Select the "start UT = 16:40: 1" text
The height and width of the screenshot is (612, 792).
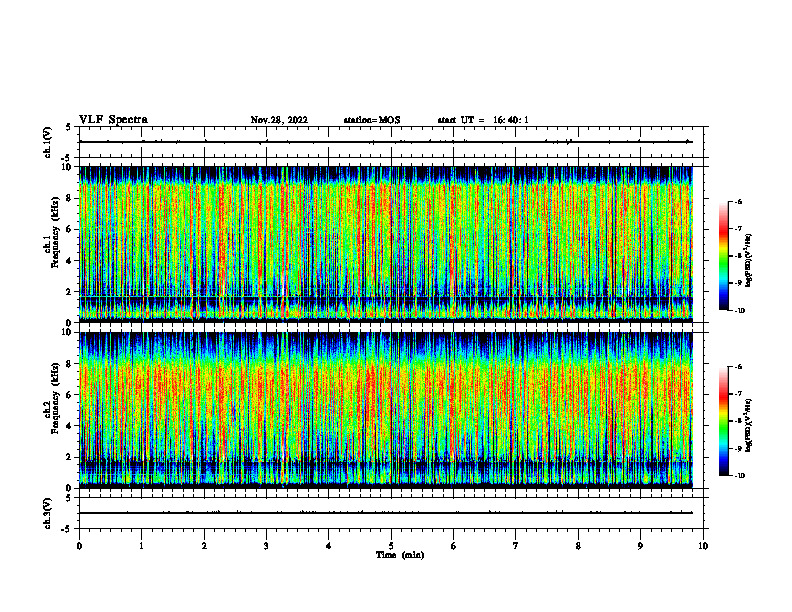tap(483, 120)
